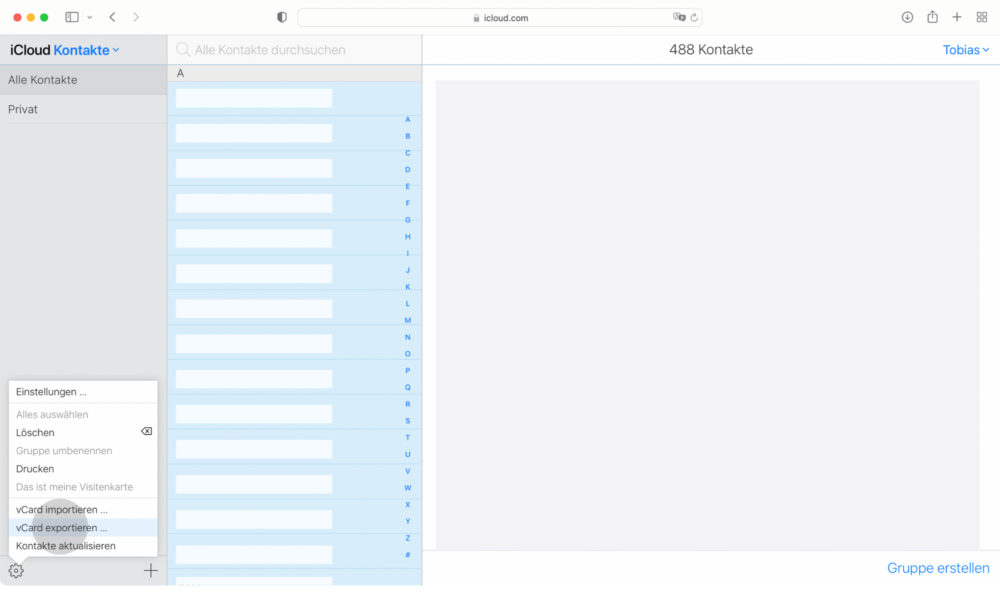1000x600 pixels.
Task: Jump to letter P in index
Action: [x=408, y=370]
